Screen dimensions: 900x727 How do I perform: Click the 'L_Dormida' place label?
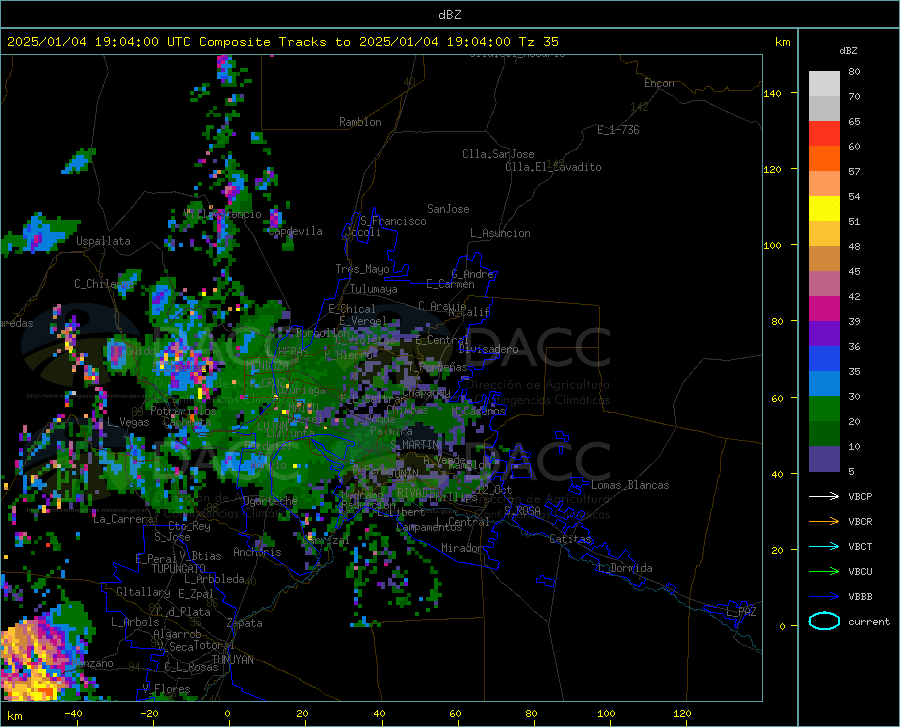pyautogui.click(x=624, y=568)
